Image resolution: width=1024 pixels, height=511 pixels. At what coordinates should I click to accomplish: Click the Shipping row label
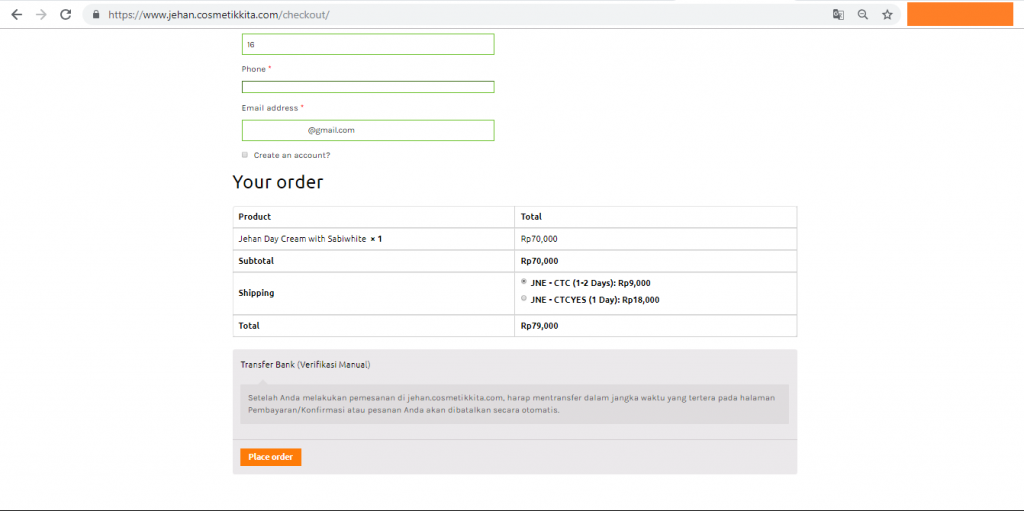click(x=256, y=293)
